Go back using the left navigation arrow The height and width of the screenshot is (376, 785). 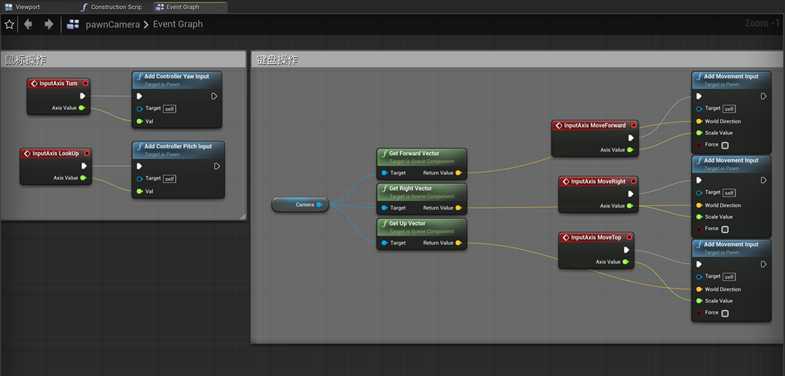tap(28, 24)
